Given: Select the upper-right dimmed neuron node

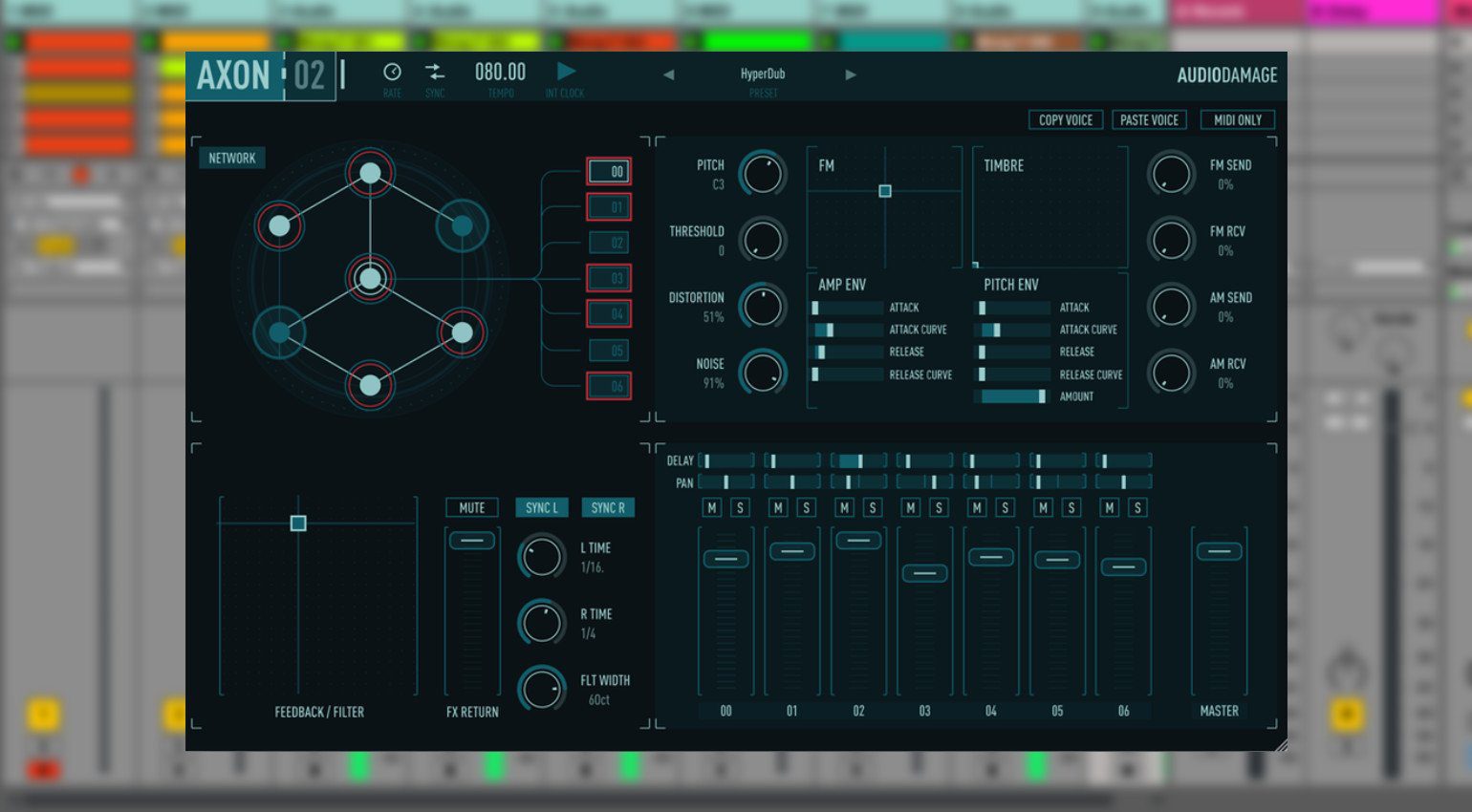Looking at the screenshot, I should point(462,225).
